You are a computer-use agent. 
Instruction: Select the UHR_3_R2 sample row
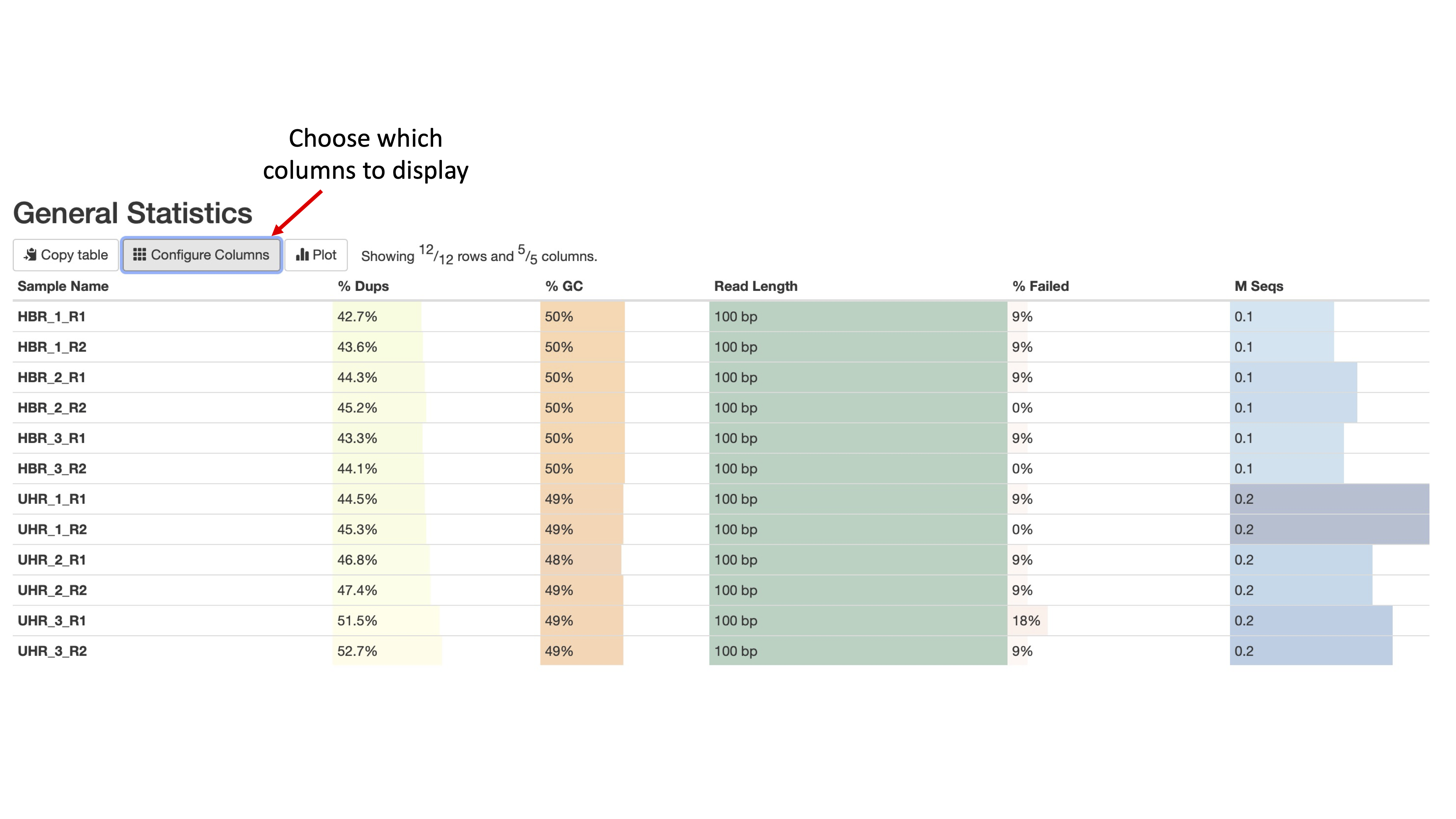coord(52,651)
